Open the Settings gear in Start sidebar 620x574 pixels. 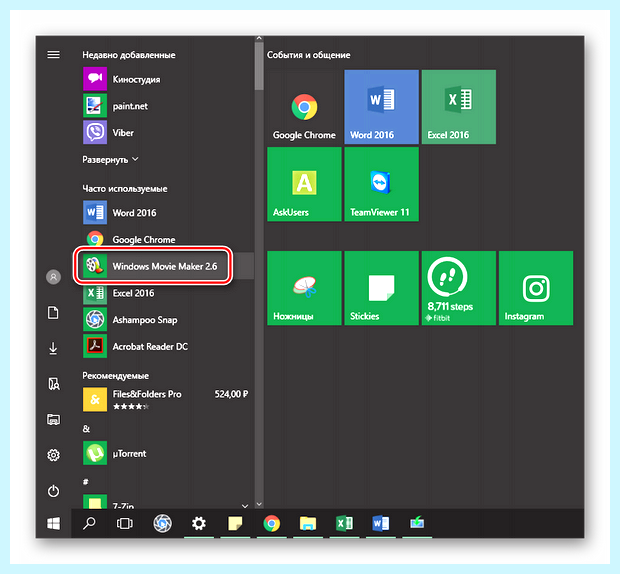click(x=53, y=455)
